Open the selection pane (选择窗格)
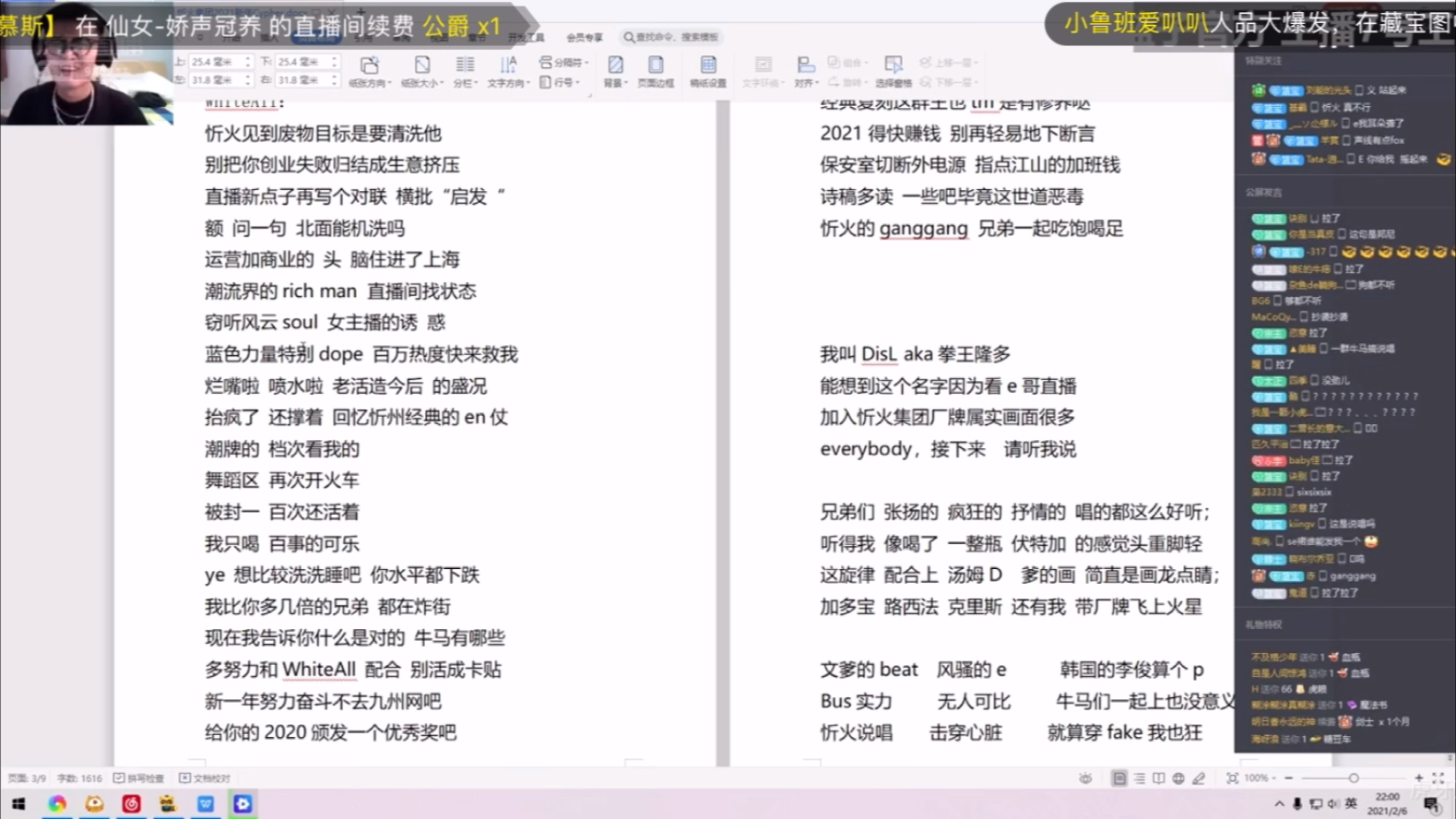 tap(894, 71)
